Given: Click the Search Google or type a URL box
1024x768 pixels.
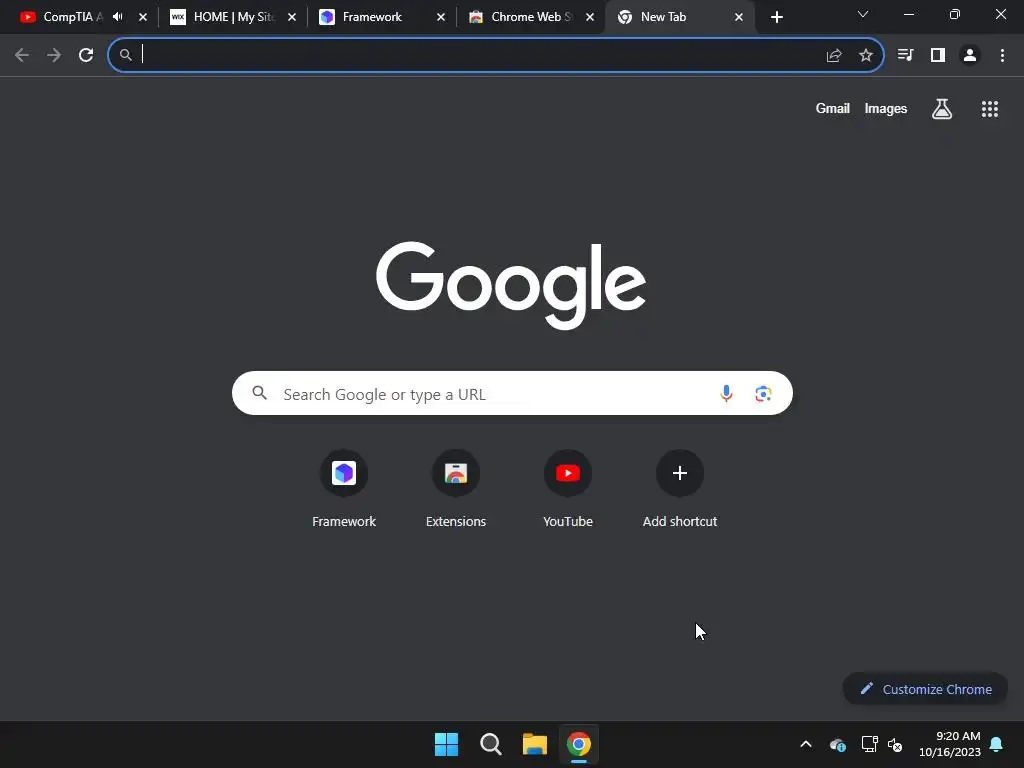Looking at the screenshot, I should 512,393.
